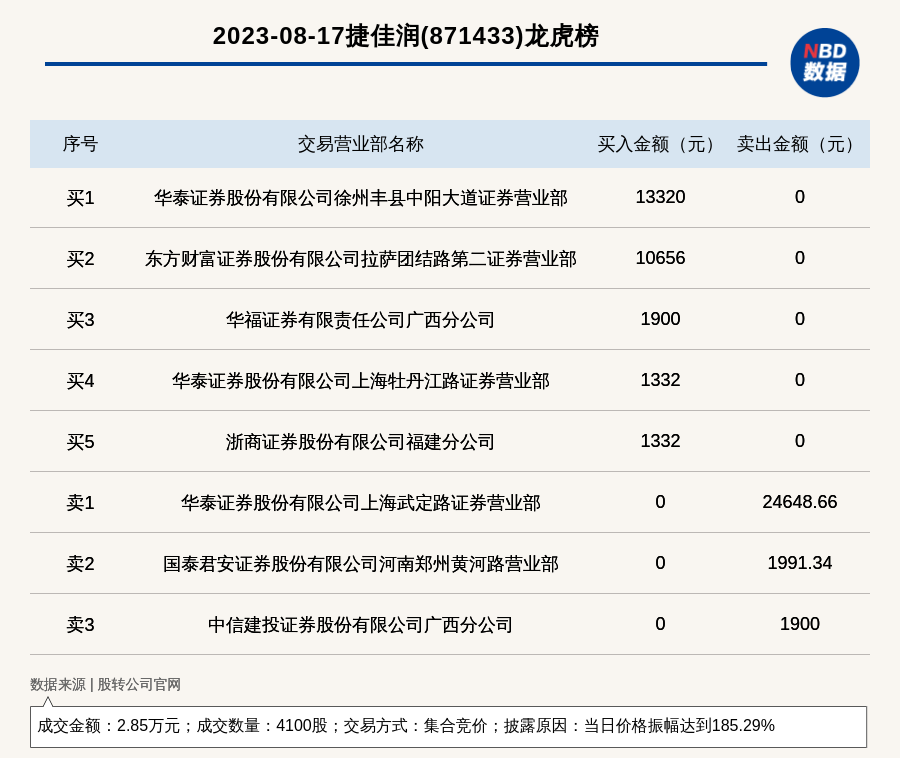Click the title 2023-08-17捷佳润(871433)龙虎榜

click(406, 36)
